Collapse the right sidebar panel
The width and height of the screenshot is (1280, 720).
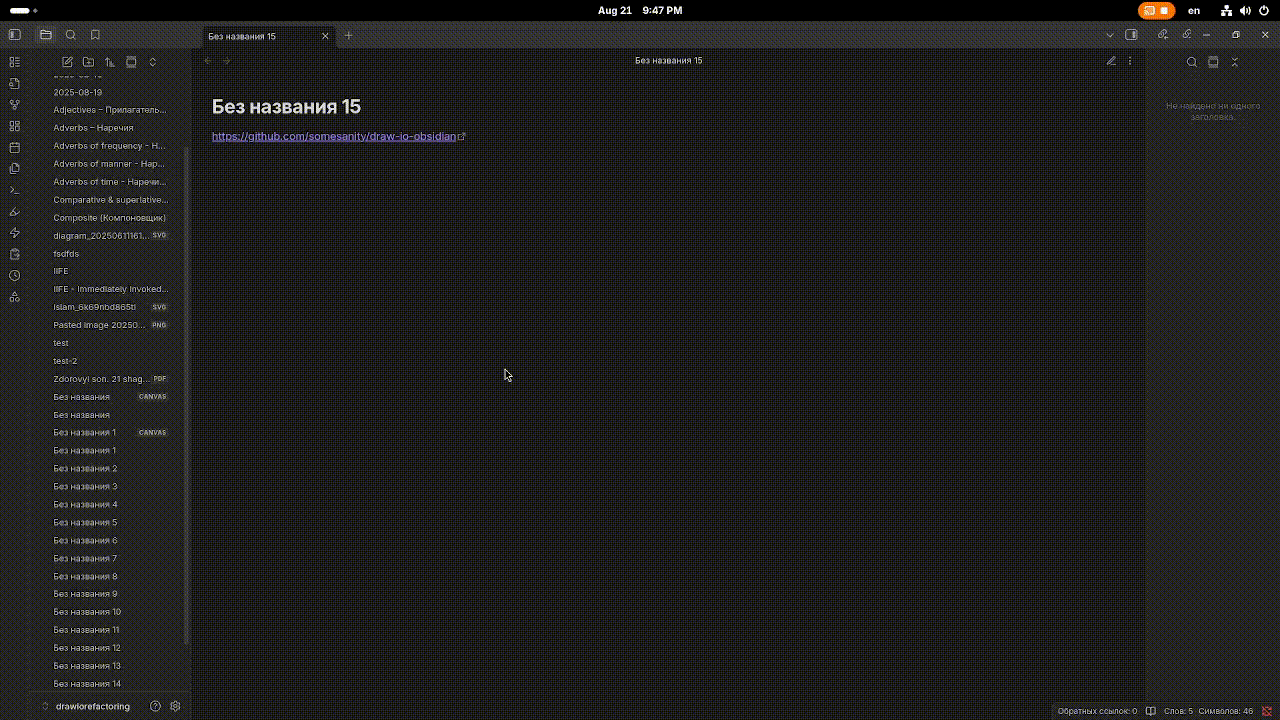1234,61
